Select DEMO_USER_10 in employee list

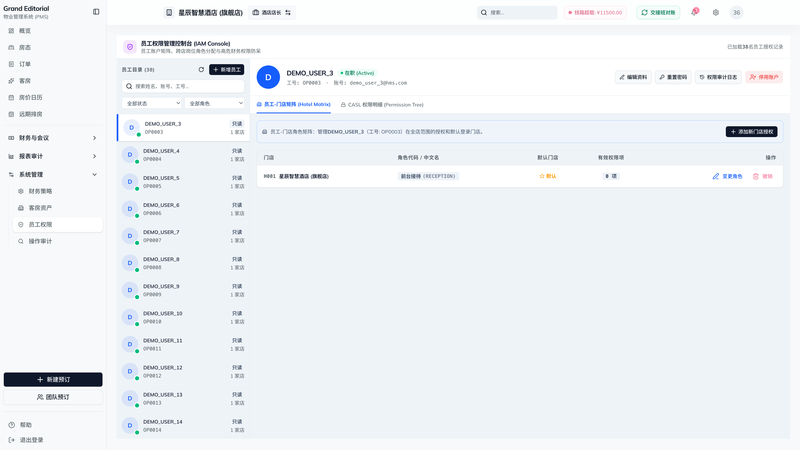pyautogui.click(x=183, y=317)
